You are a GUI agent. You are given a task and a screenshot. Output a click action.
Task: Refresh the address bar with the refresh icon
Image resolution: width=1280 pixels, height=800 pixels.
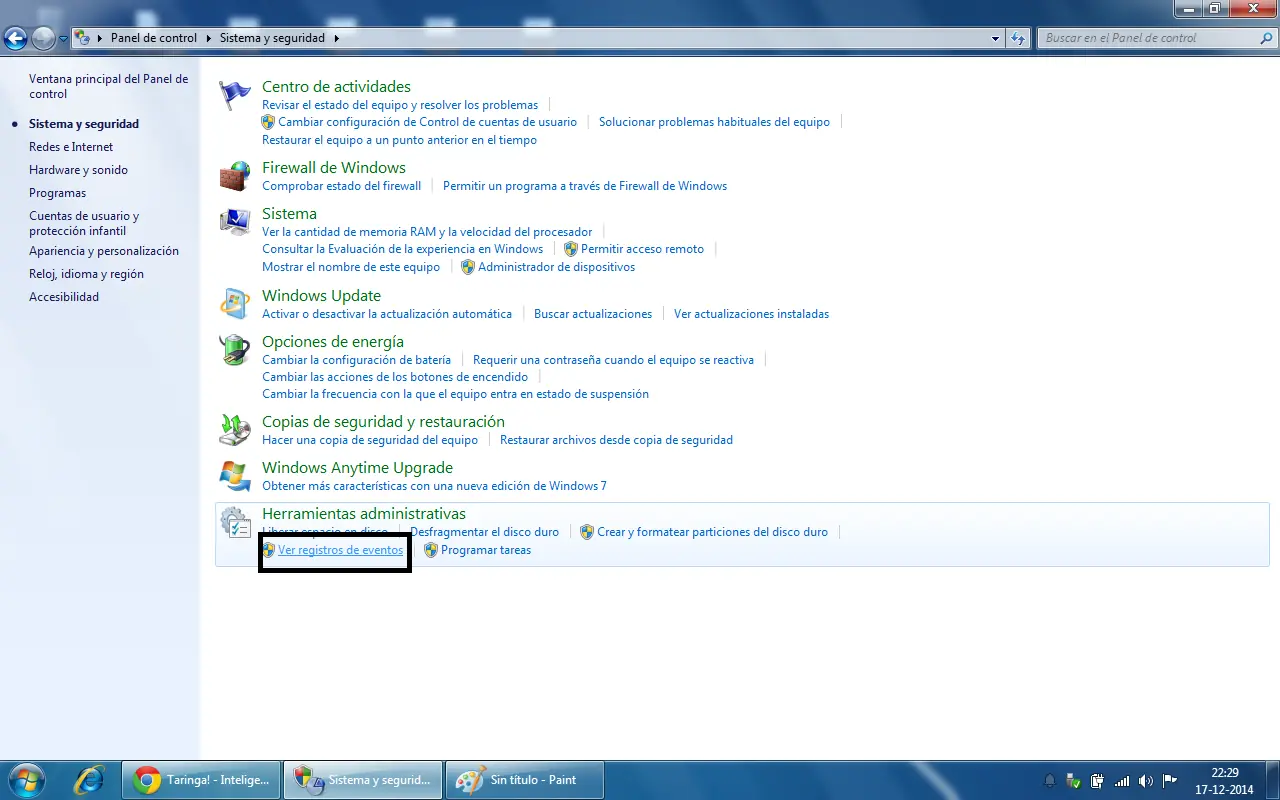[x=1018, y=38]
